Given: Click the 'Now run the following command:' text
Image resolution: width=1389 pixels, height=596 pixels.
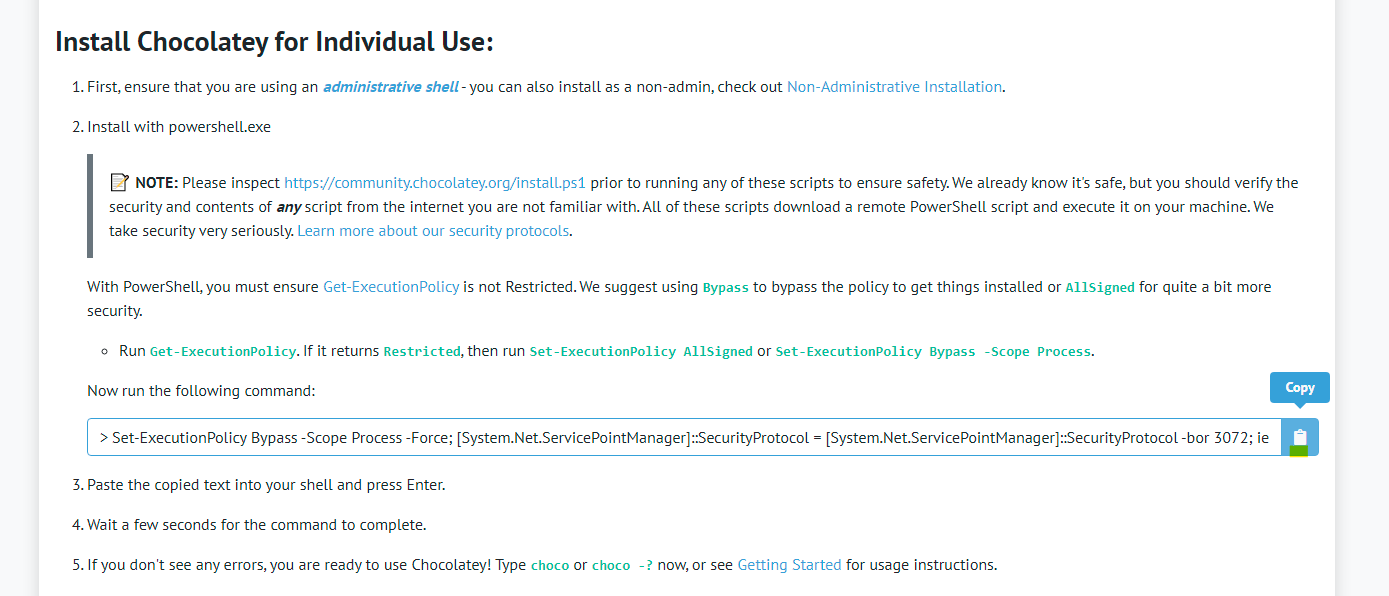Looking at the screenshot, I should point(201,391).
